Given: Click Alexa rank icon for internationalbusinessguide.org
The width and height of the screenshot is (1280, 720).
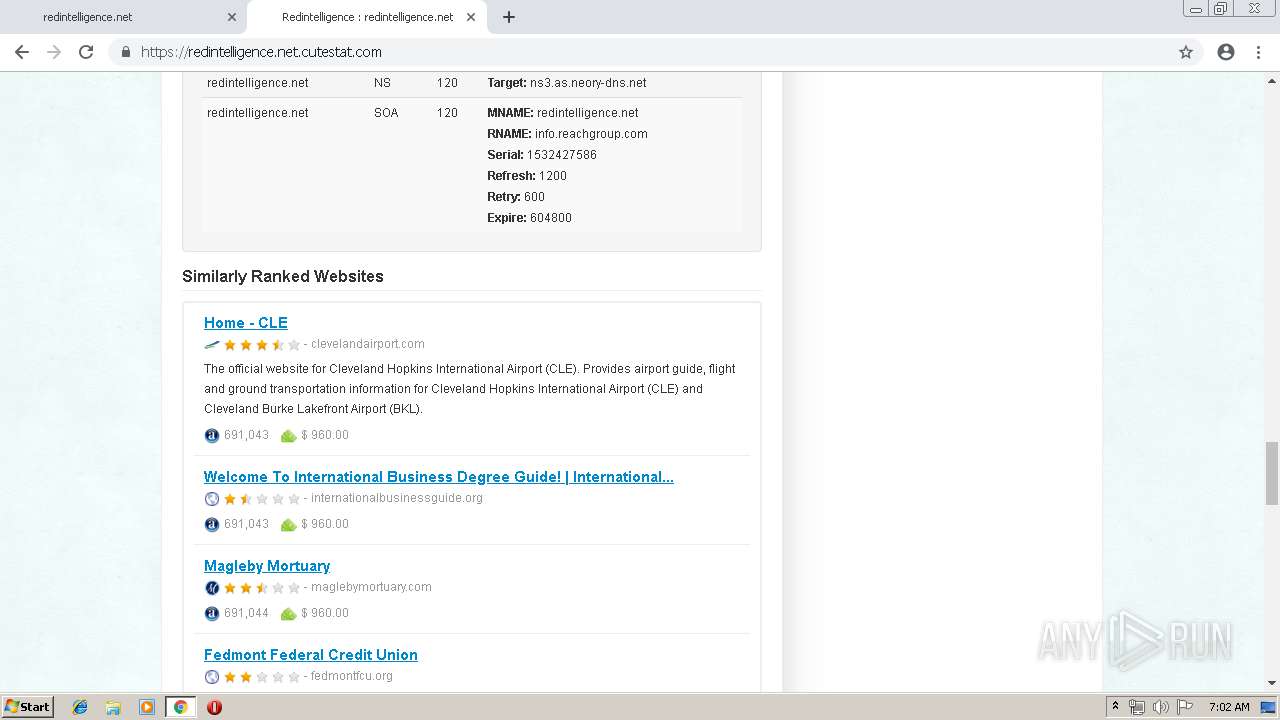Looking at the screenshot, I should [212, 525].
